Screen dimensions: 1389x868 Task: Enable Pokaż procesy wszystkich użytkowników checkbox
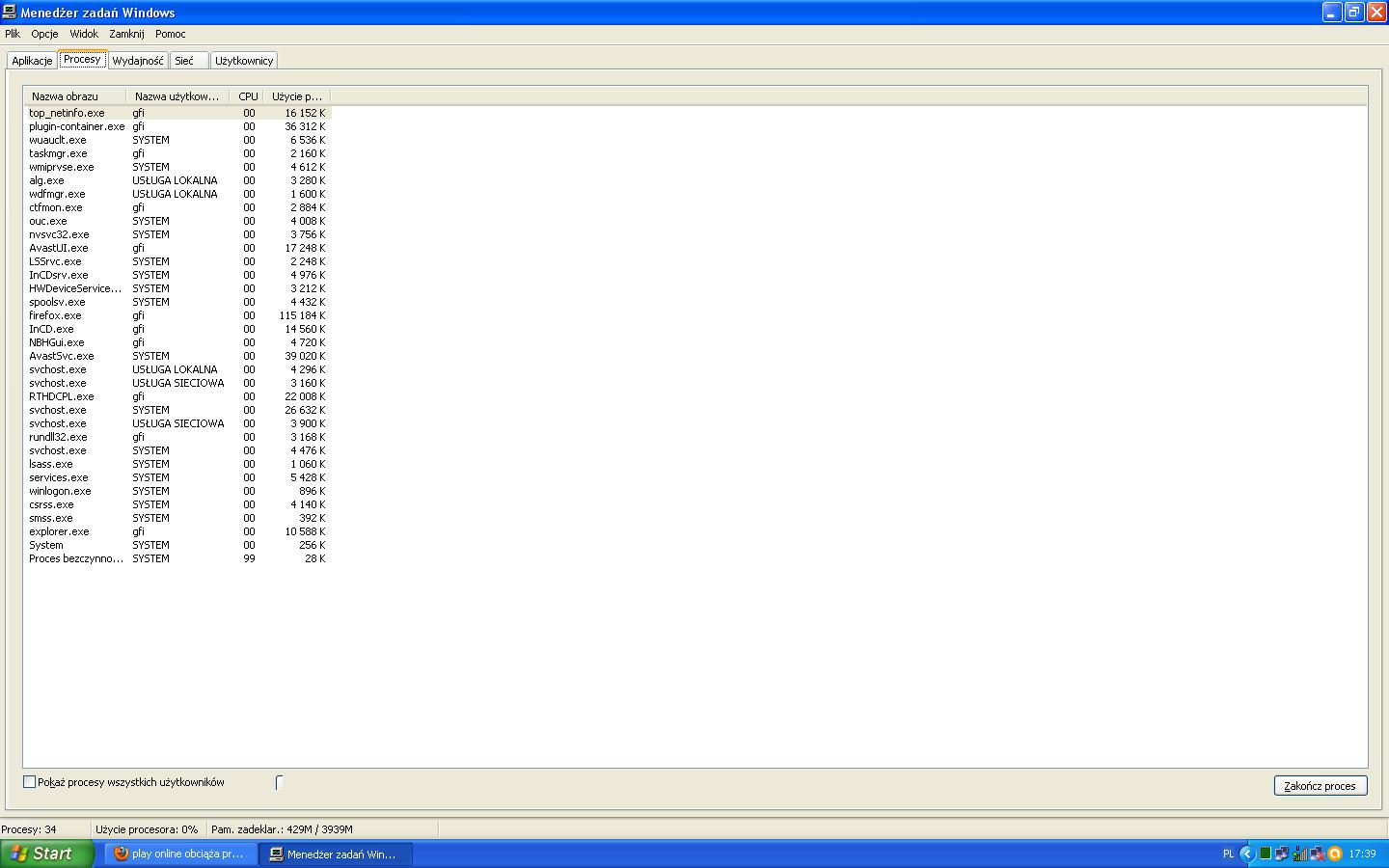coord(30,782)
